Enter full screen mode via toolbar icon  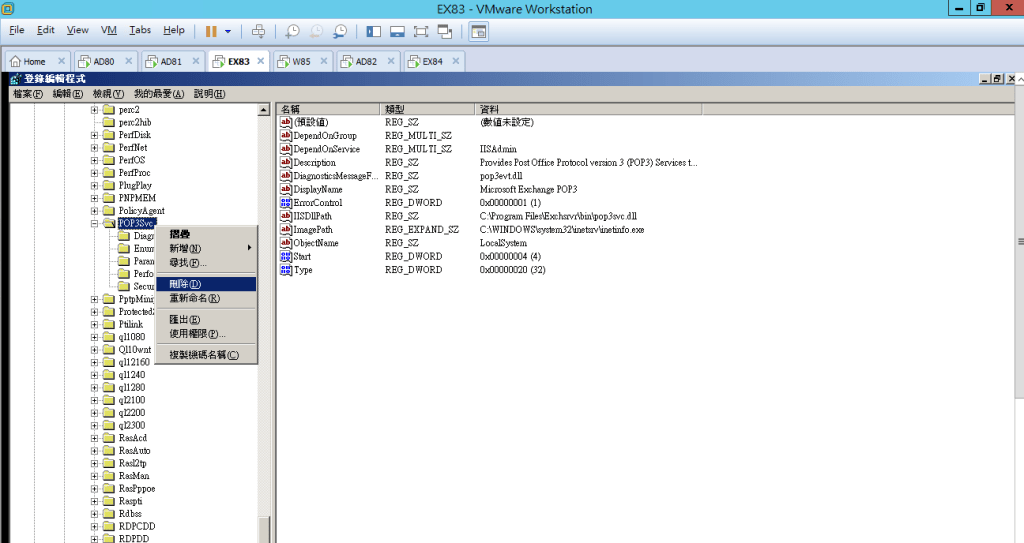click(x=421, y=31)
